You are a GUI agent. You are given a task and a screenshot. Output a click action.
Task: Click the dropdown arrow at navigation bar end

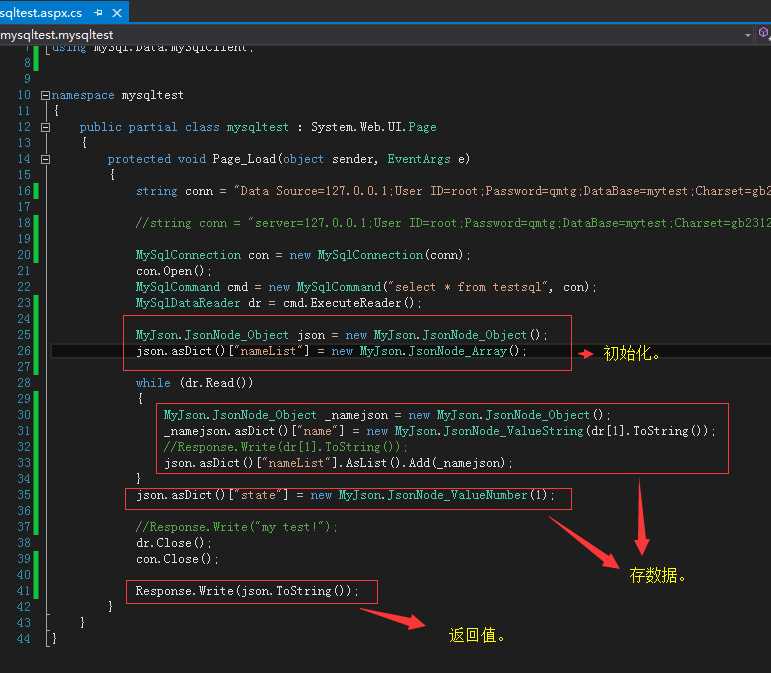pyautogui.click(x=748, y=35)
